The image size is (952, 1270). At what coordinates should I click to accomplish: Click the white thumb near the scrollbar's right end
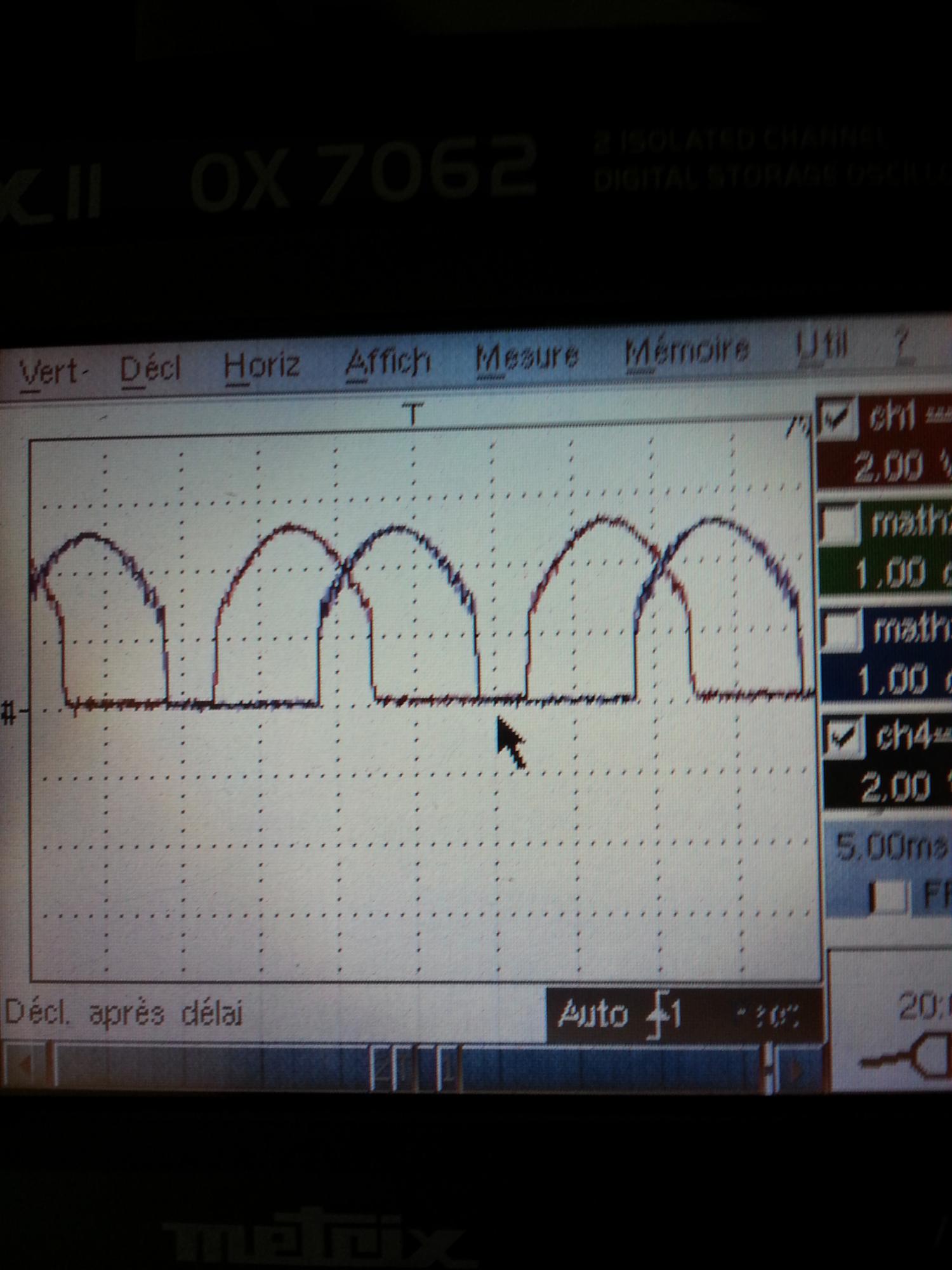769,1067
